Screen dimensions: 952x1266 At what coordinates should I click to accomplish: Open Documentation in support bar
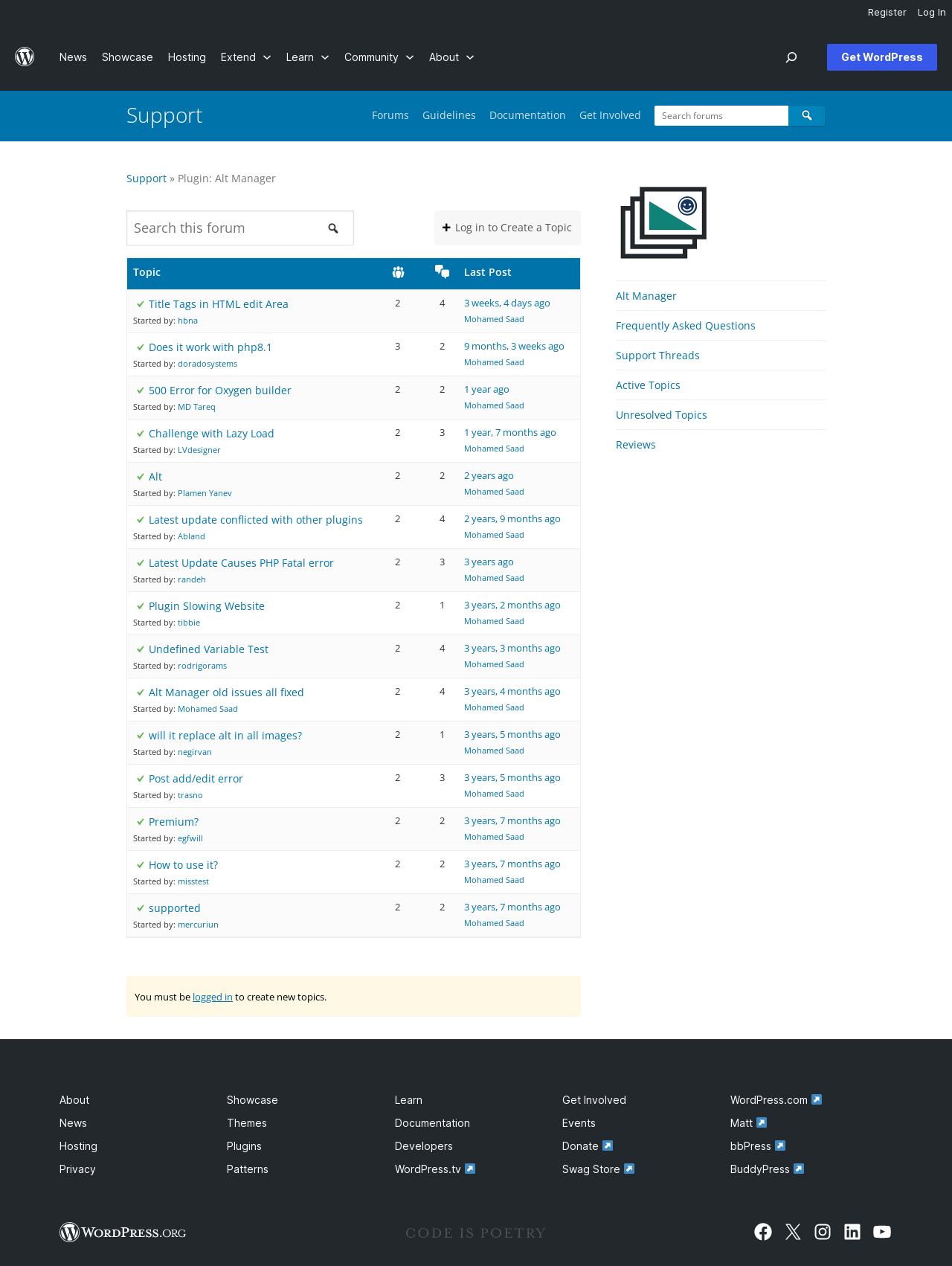(527, 115)
